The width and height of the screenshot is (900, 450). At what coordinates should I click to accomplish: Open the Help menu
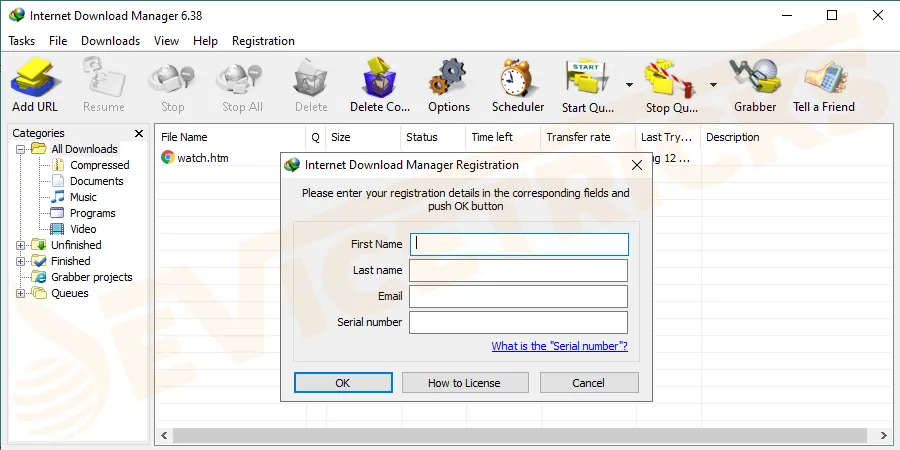[x=205, y=41]
